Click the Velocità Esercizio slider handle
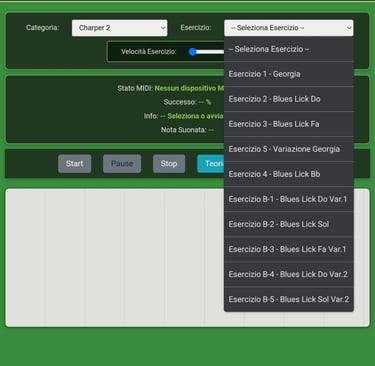The image size is (375, 366). (x=192, y=52)
